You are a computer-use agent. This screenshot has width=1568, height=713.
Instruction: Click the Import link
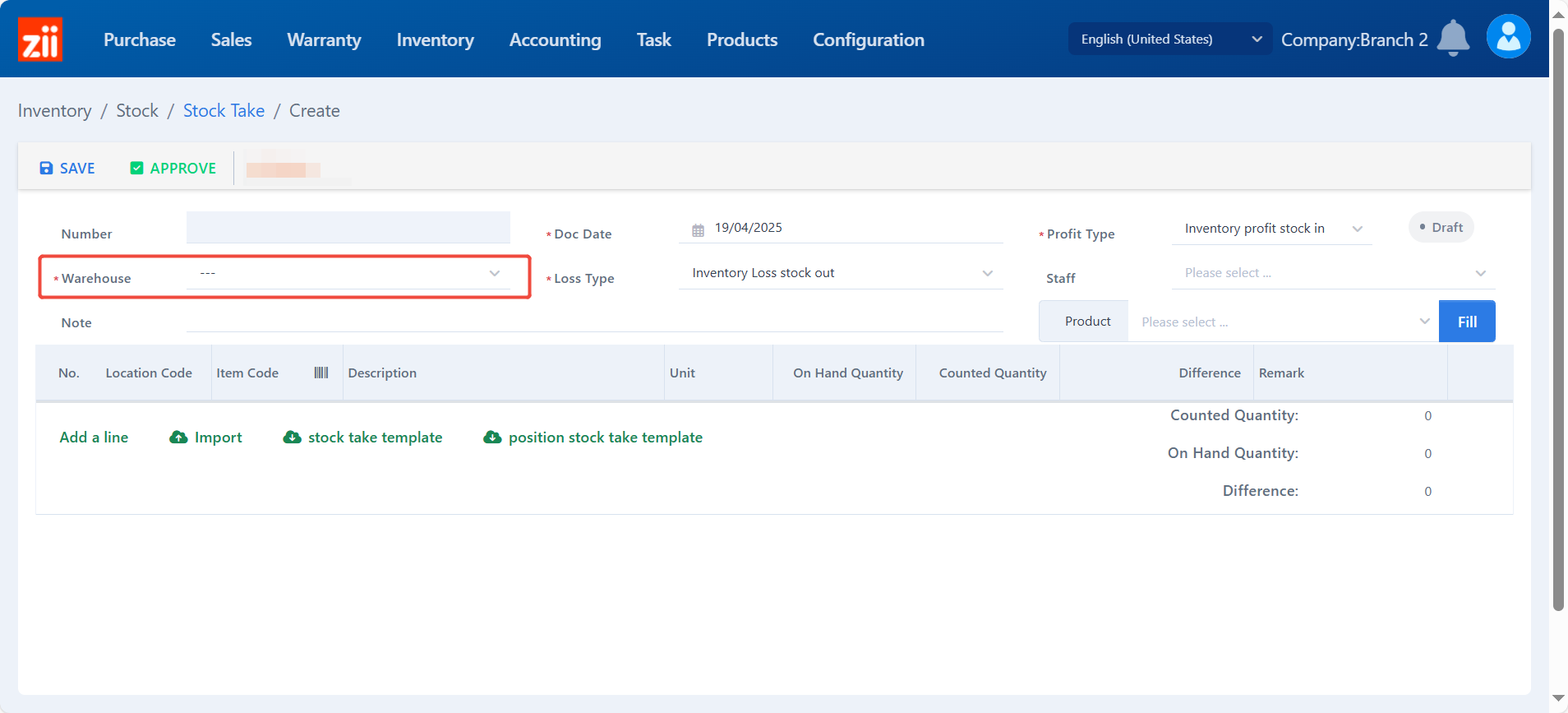click(206, 438)
